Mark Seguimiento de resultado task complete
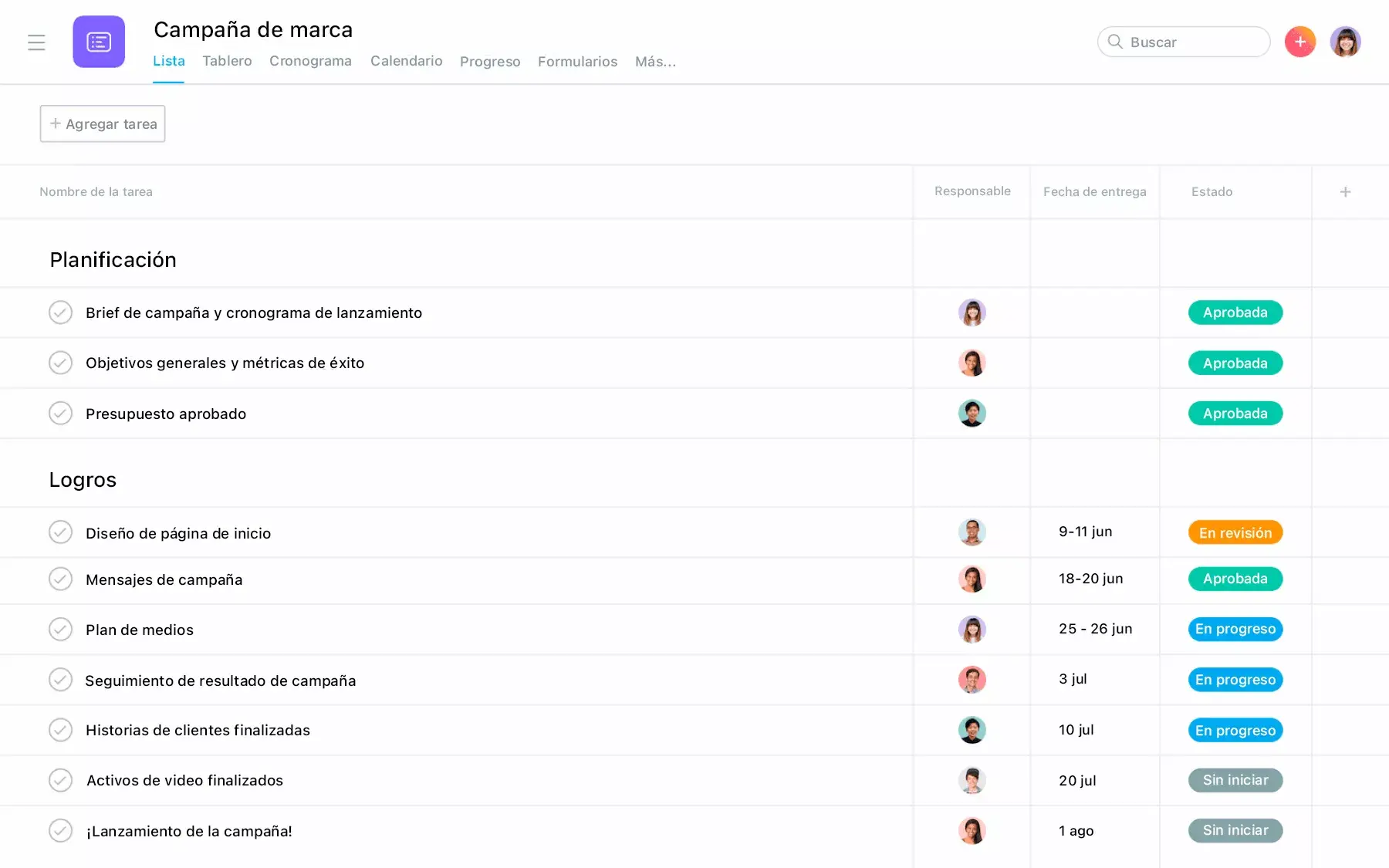The image size is (1389, 868). (60, 680)
